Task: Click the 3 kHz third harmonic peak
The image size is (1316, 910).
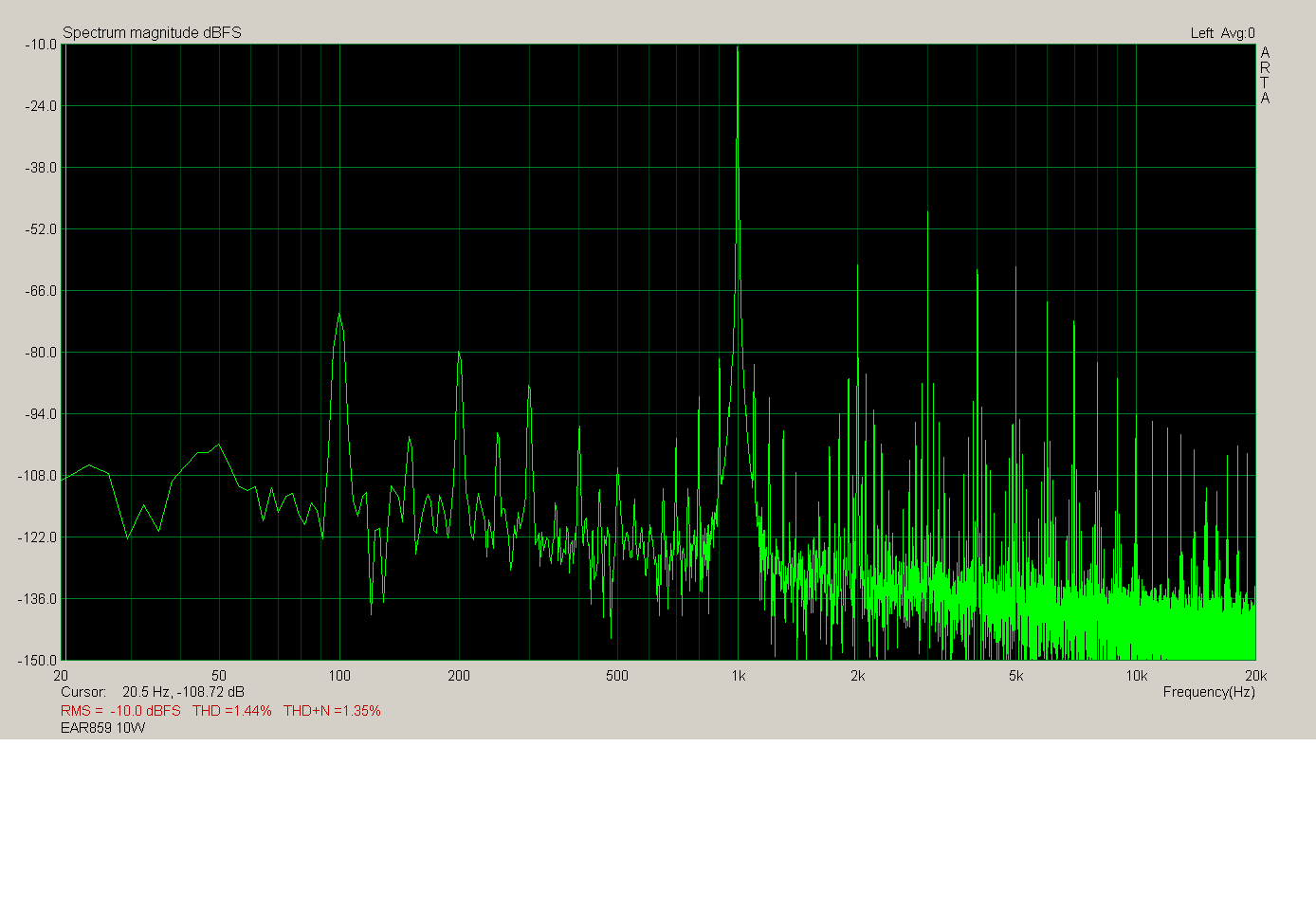Action: point(928,214)
